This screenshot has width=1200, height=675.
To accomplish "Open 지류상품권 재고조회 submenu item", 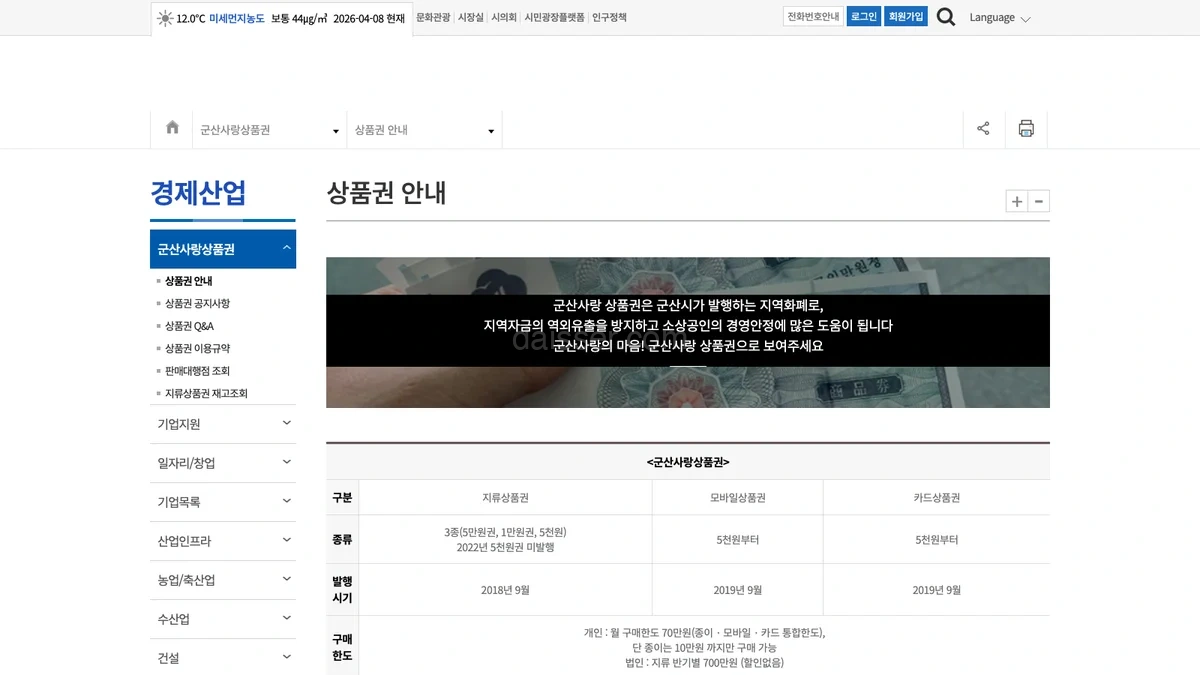I will (206, 393).
